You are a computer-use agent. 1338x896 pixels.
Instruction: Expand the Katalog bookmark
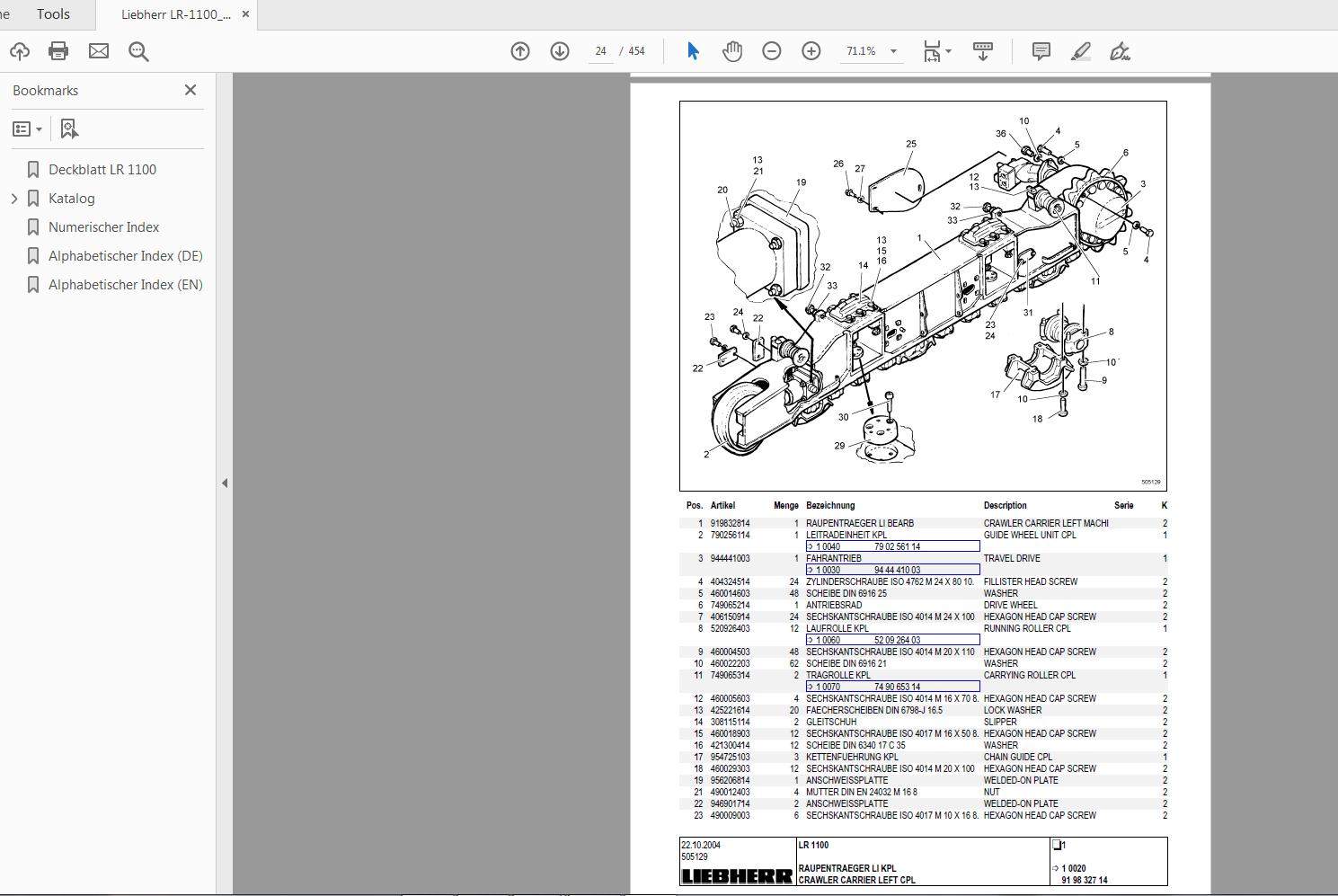tap(13, 198)
